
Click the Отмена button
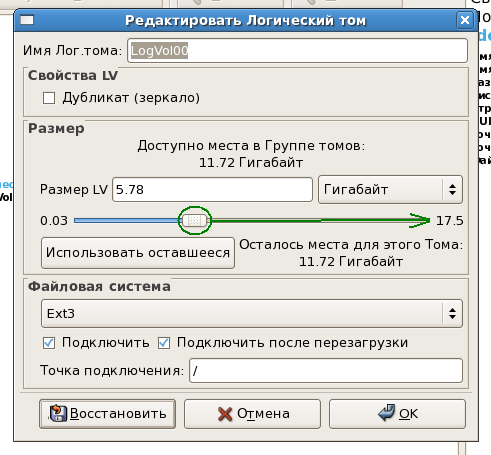click(x=252, y=414)
